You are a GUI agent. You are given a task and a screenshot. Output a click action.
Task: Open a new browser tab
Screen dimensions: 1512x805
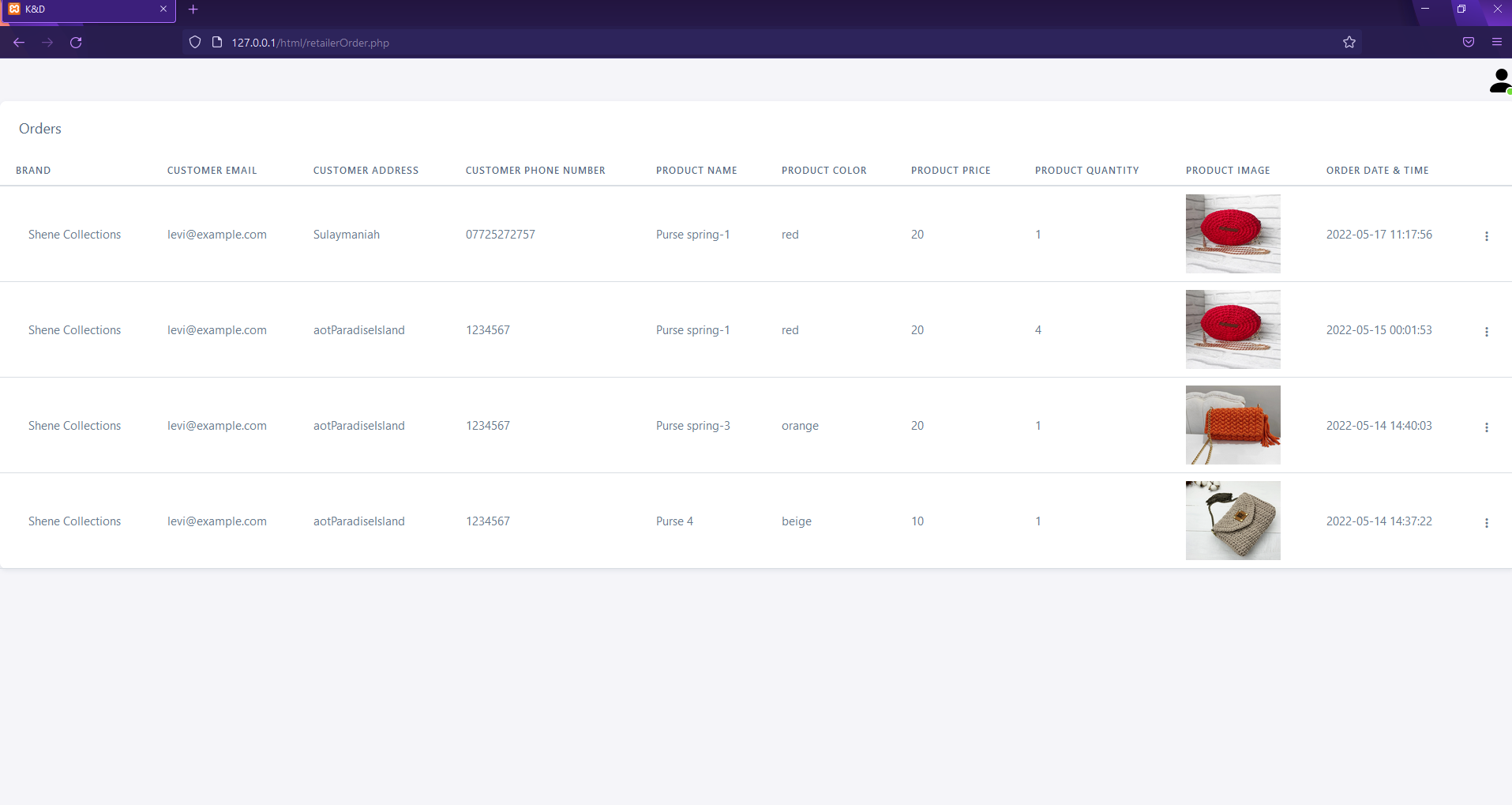(193, 9)
